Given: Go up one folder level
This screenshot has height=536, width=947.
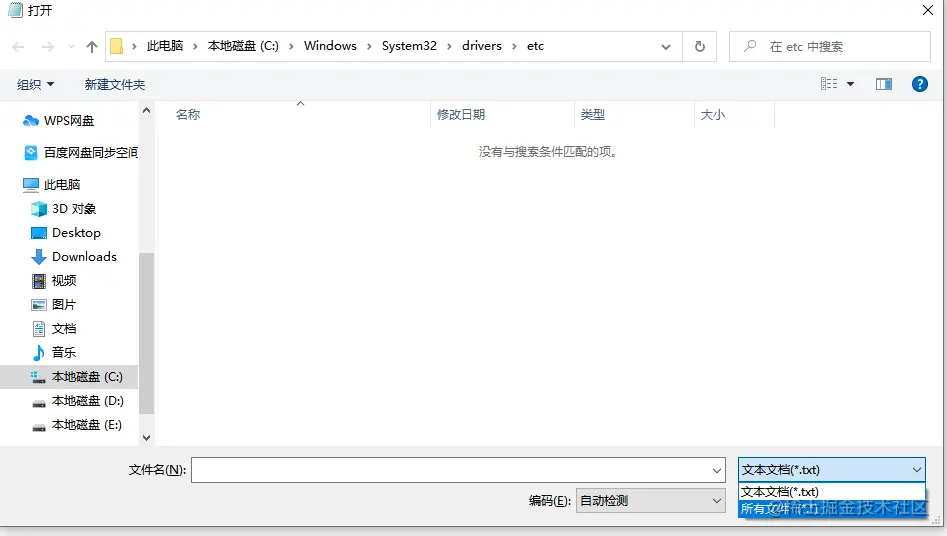Looking at the screenshot, I should pyautogui.click(x=92, y=47).
